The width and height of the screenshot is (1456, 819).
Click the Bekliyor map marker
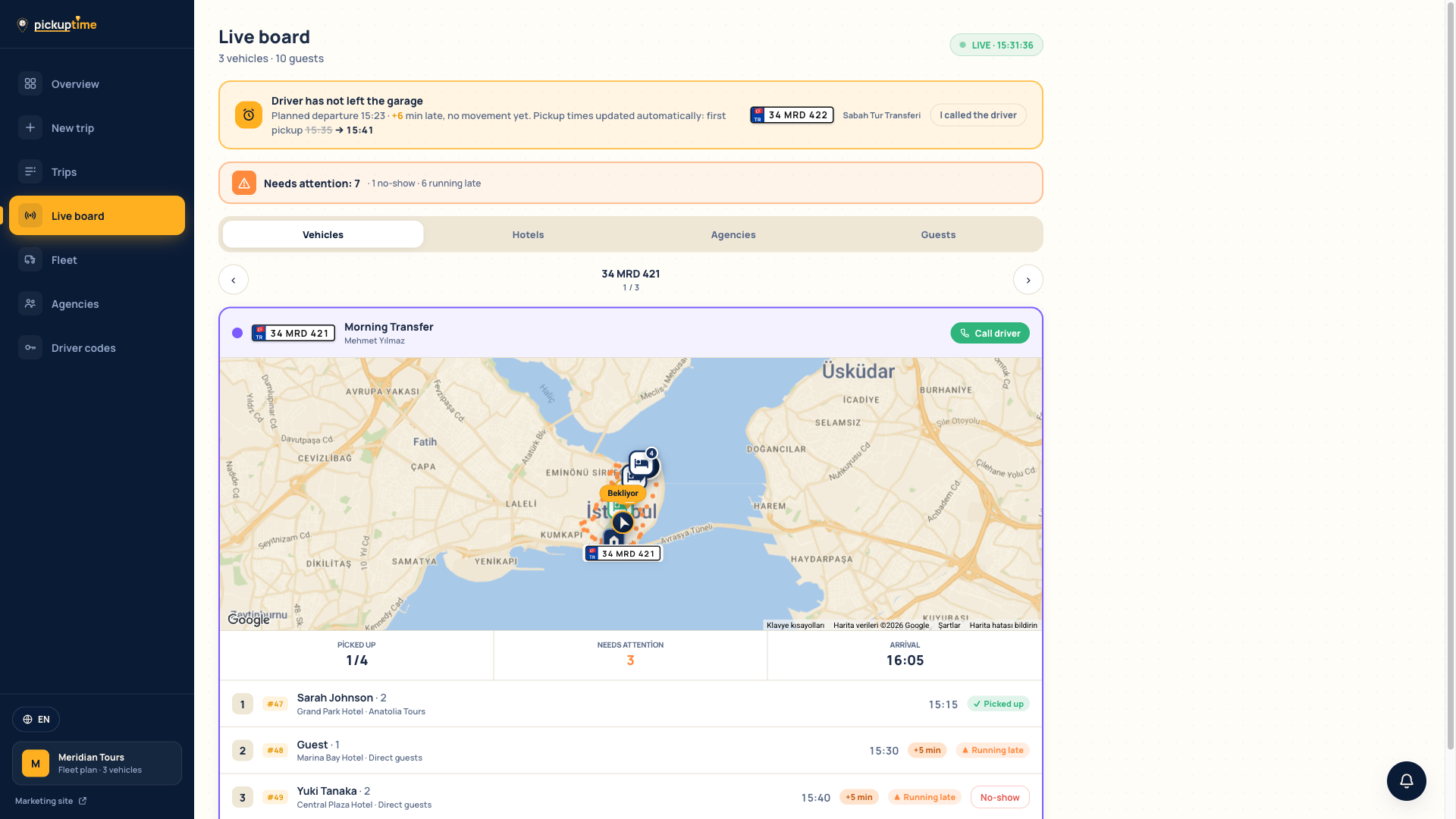[x=623, y=493]
